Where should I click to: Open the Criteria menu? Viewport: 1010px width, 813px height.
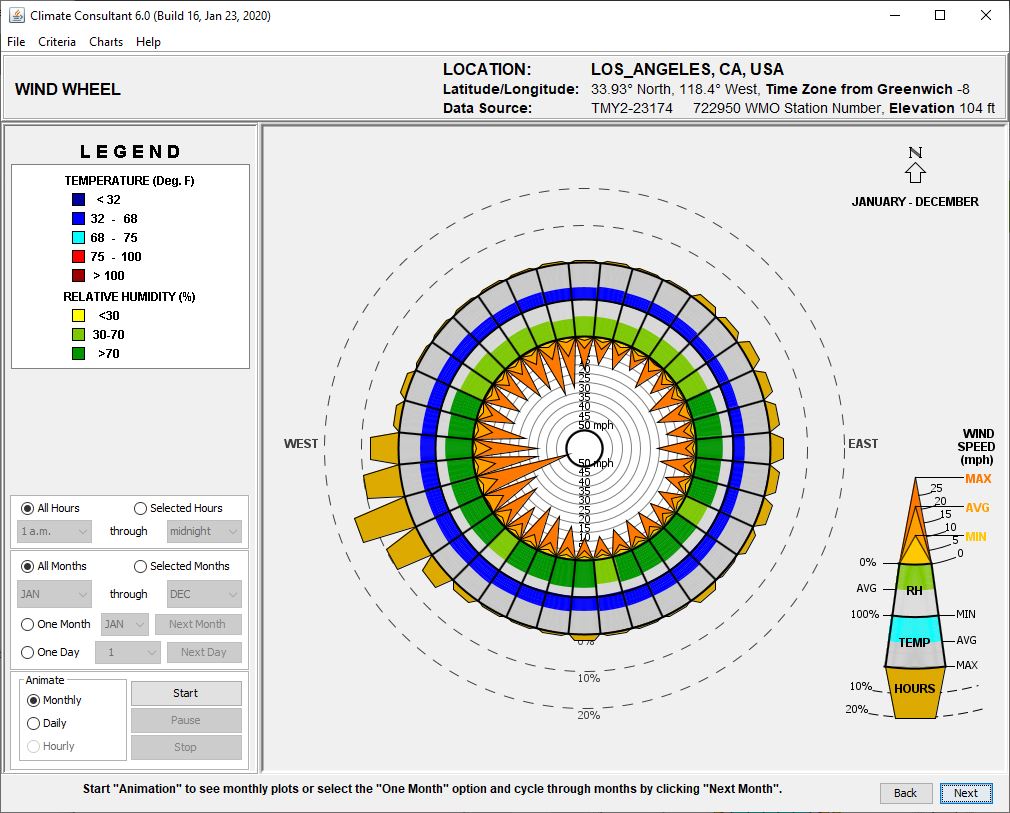point(57,42)
